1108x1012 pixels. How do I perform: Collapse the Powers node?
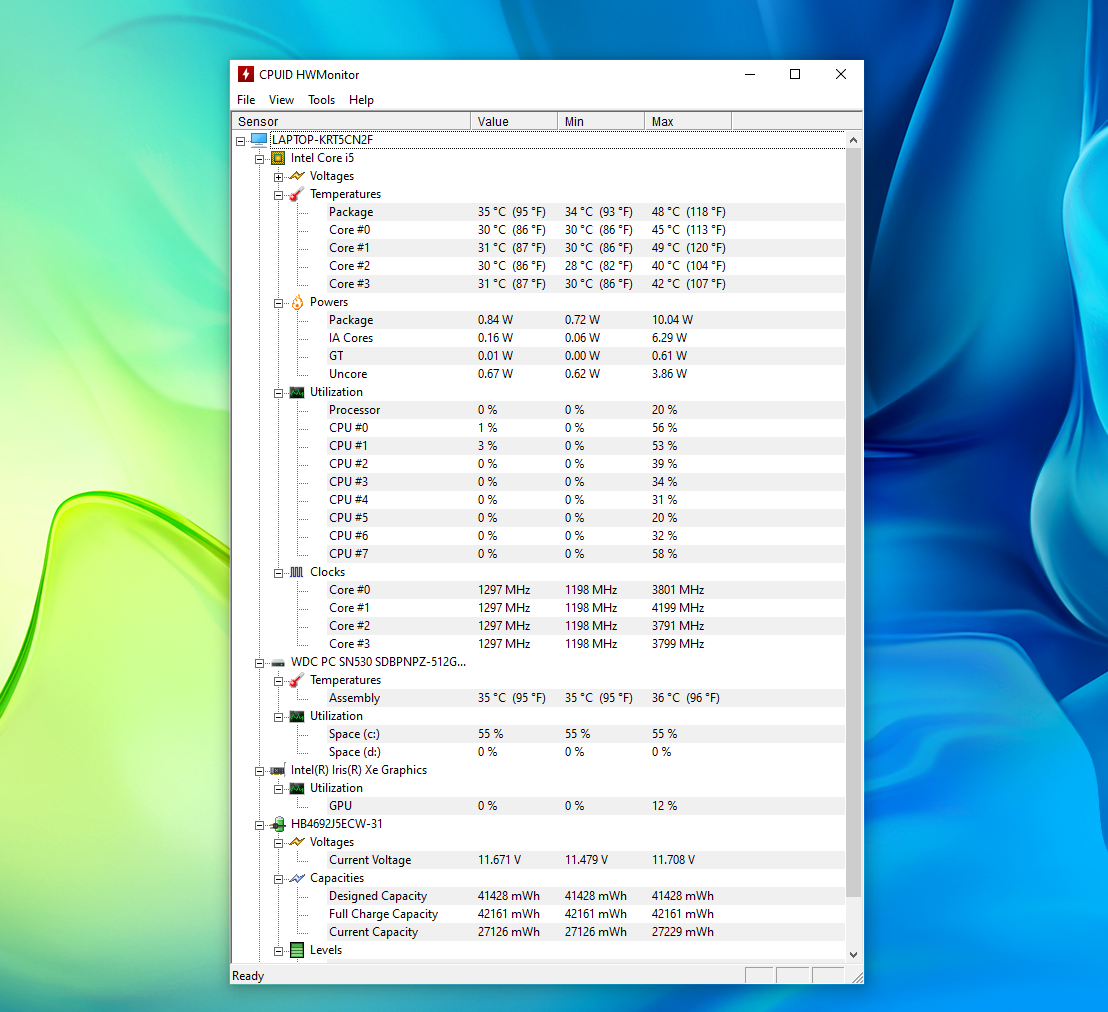[x=278, y=303]
